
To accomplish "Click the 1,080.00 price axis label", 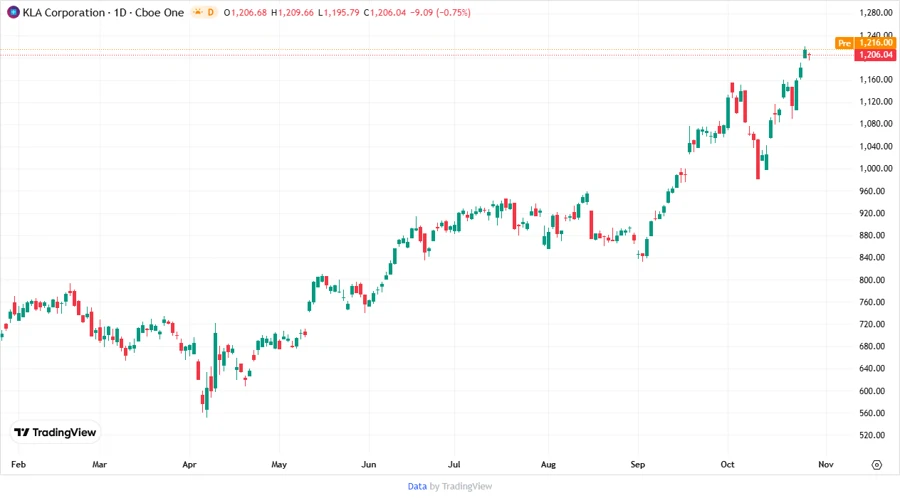I will click(x=876, y=124).
